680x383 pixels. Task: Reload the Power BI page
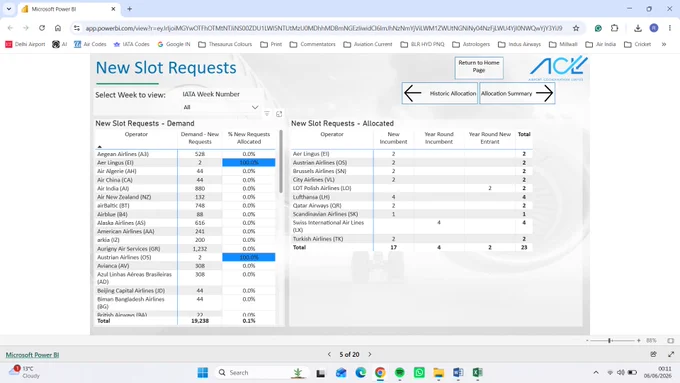42,28
